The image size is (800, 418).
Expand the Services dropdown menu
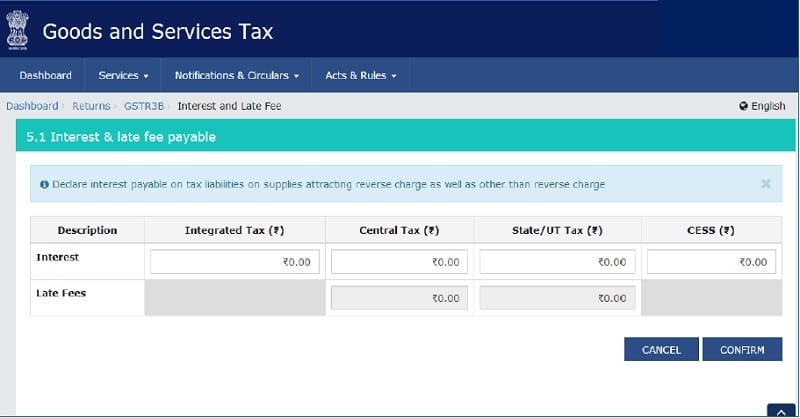123,75
